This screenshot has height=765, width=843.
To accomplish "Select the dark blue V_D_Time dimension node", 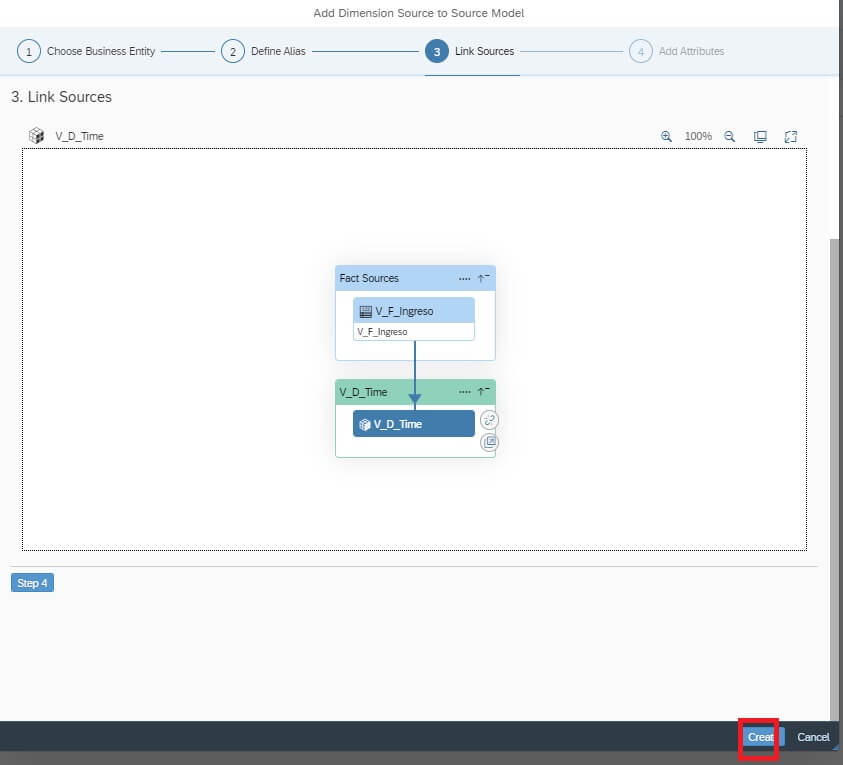I will coord(414,424).
